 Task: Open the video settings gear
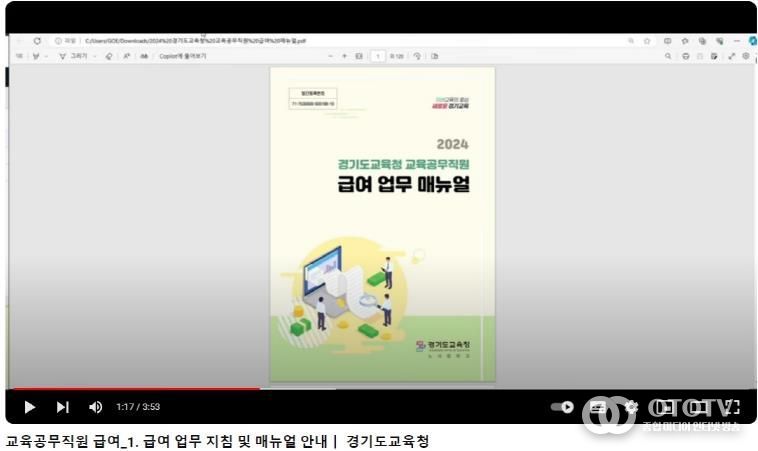(x=631, y=407)
